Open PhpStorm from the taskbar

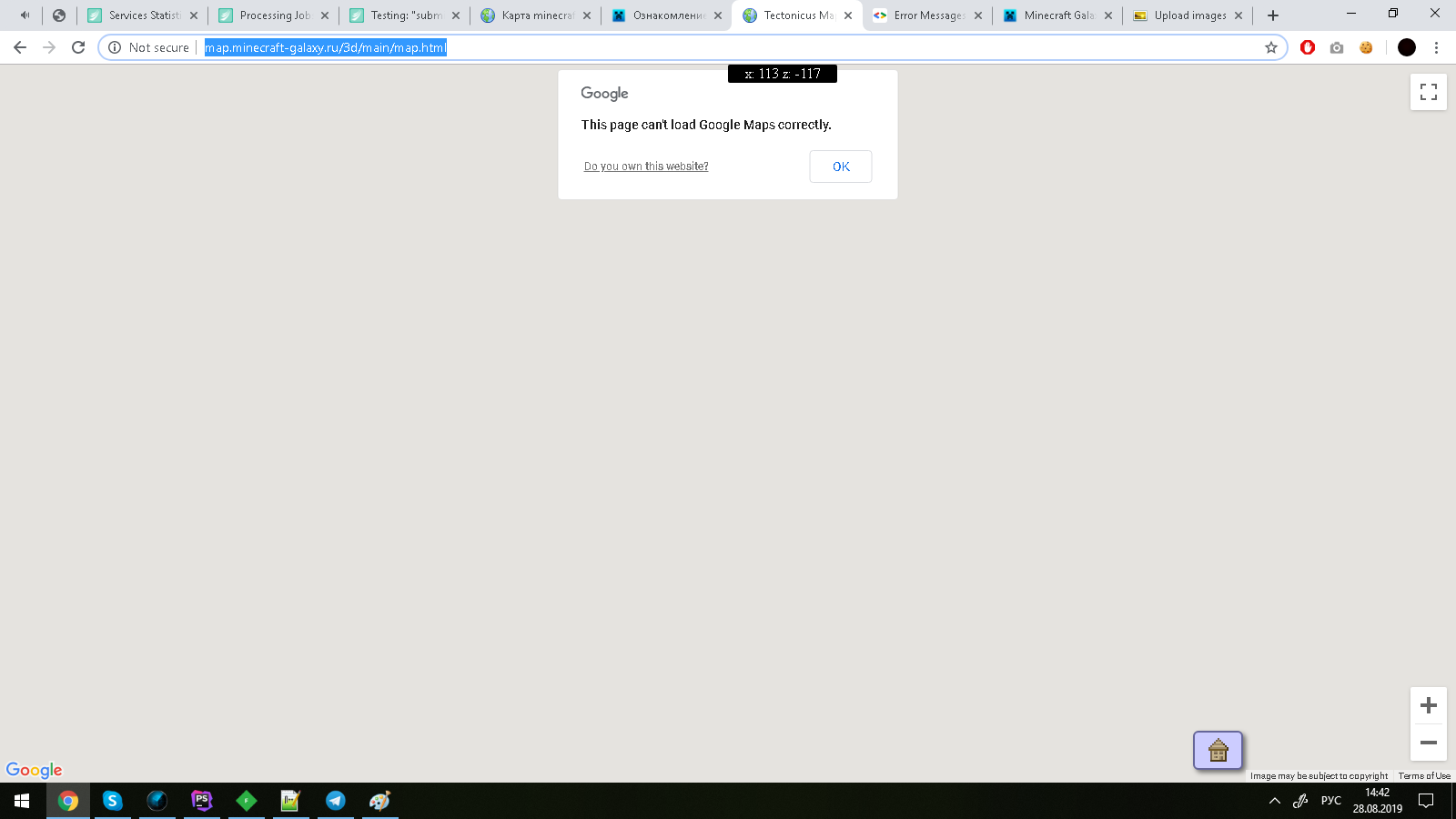click(x=202, y=801)
